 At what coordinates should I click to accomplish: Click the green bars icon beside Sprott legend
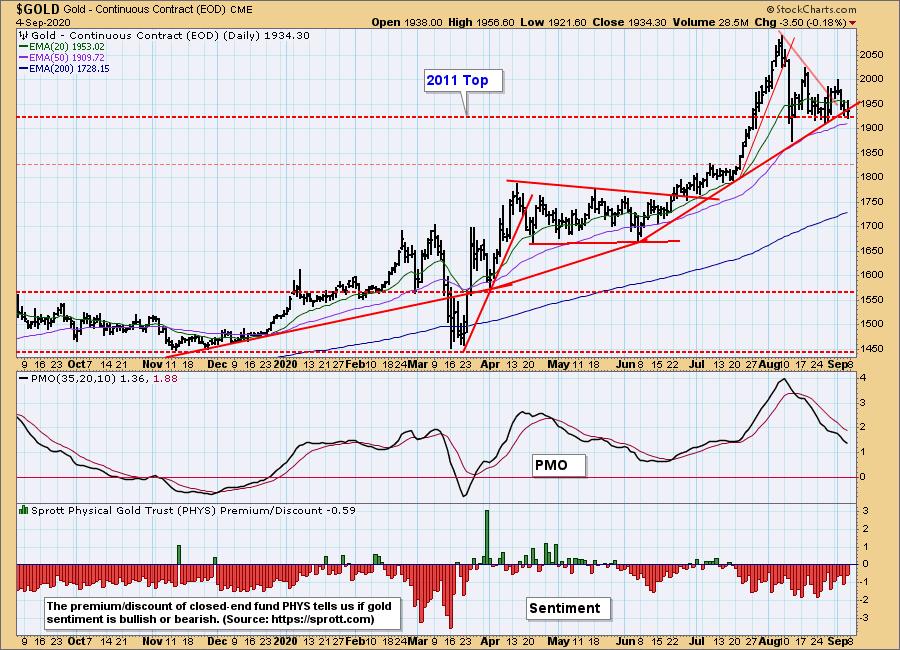[24, 510]
